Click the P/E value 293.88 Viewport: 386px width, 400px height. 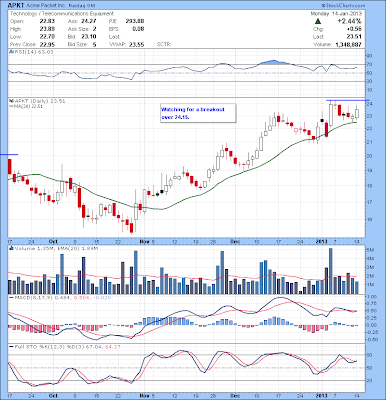(x=135, y=21)
